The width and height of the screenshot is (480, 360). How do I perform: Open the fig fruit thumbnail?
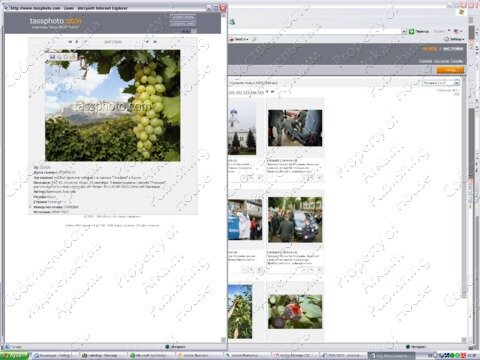(295, 311)
